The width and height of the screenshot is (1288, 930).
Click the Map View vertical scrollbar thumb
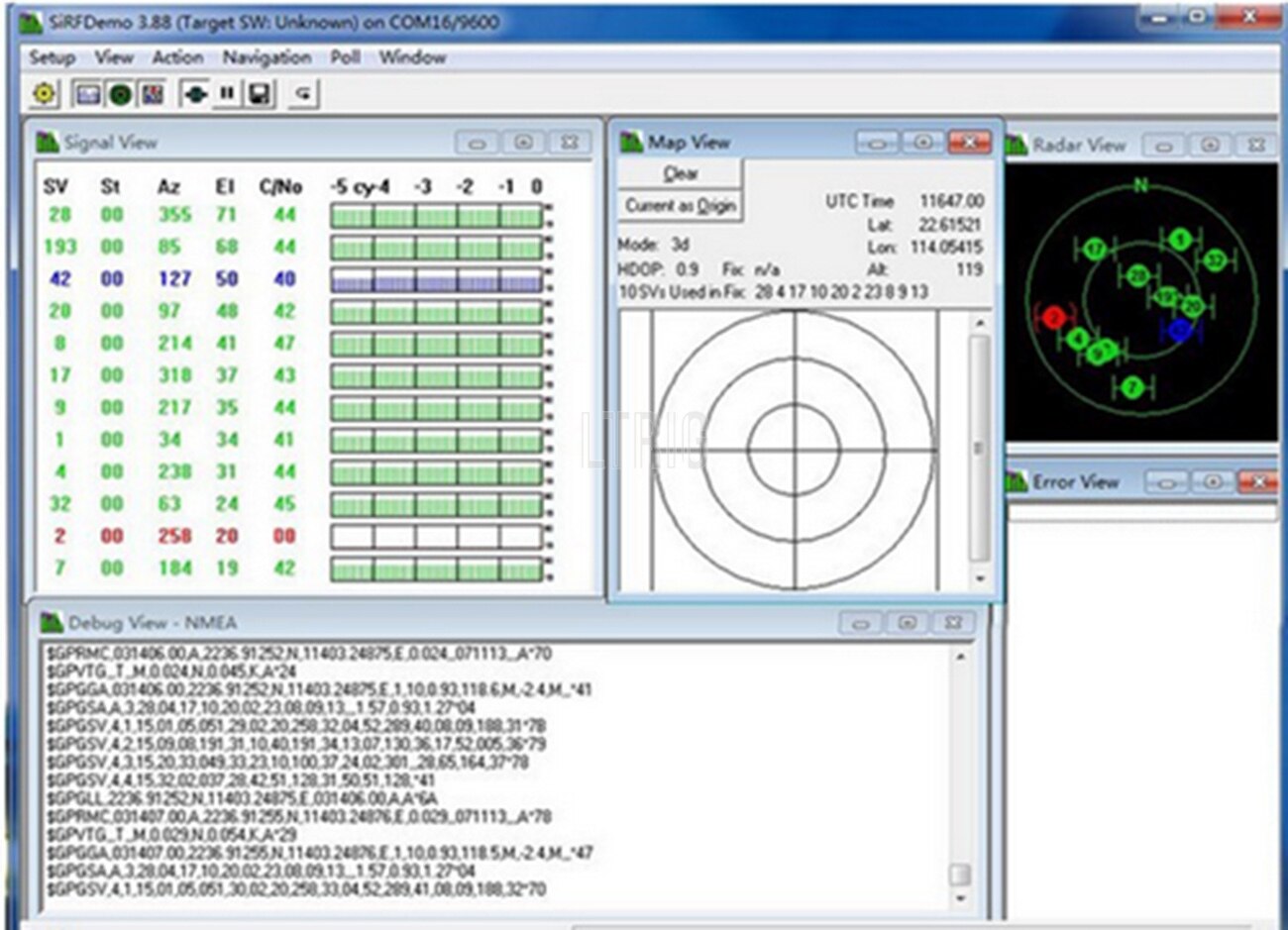click(979, 446)
